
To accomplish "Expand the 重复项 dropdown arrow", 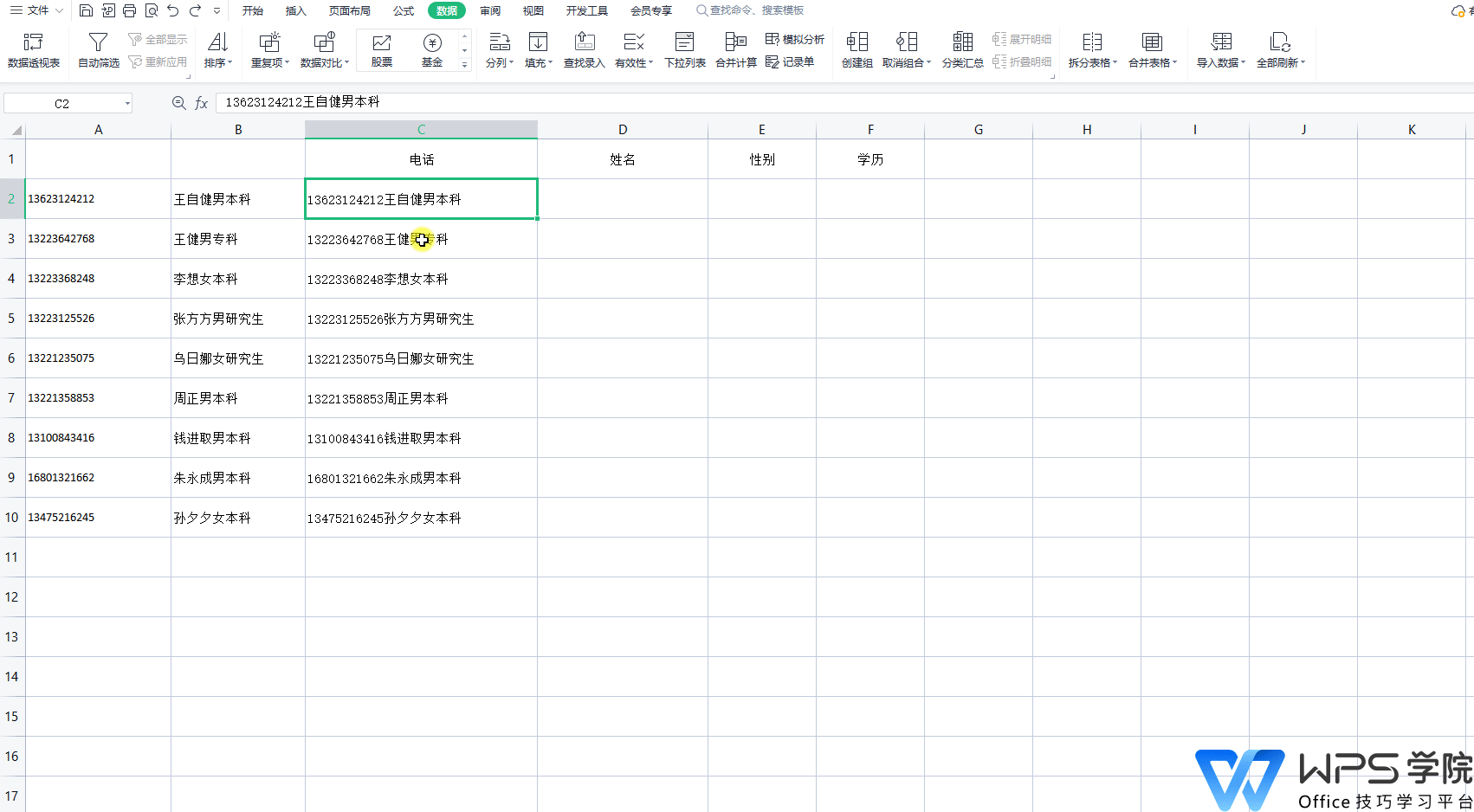I will tap(288, 62).
